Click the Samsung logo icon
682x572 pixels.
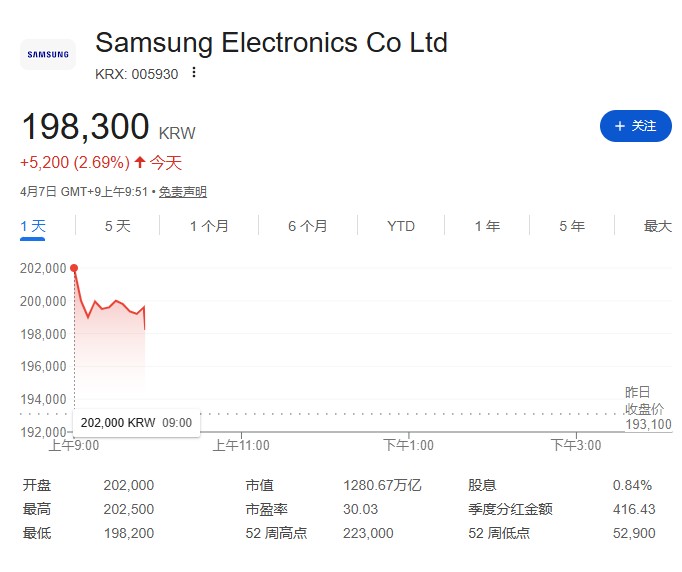48,55
